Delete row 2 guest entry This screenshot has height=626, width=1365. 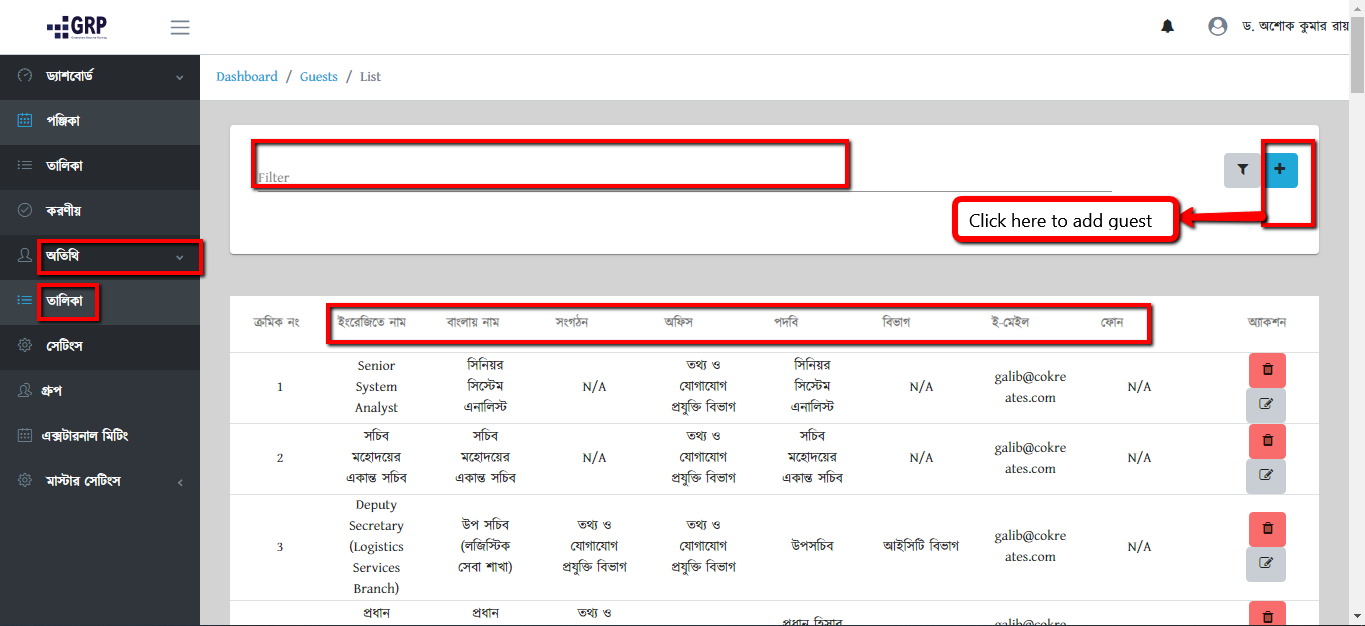click(x=1267, y=441)
